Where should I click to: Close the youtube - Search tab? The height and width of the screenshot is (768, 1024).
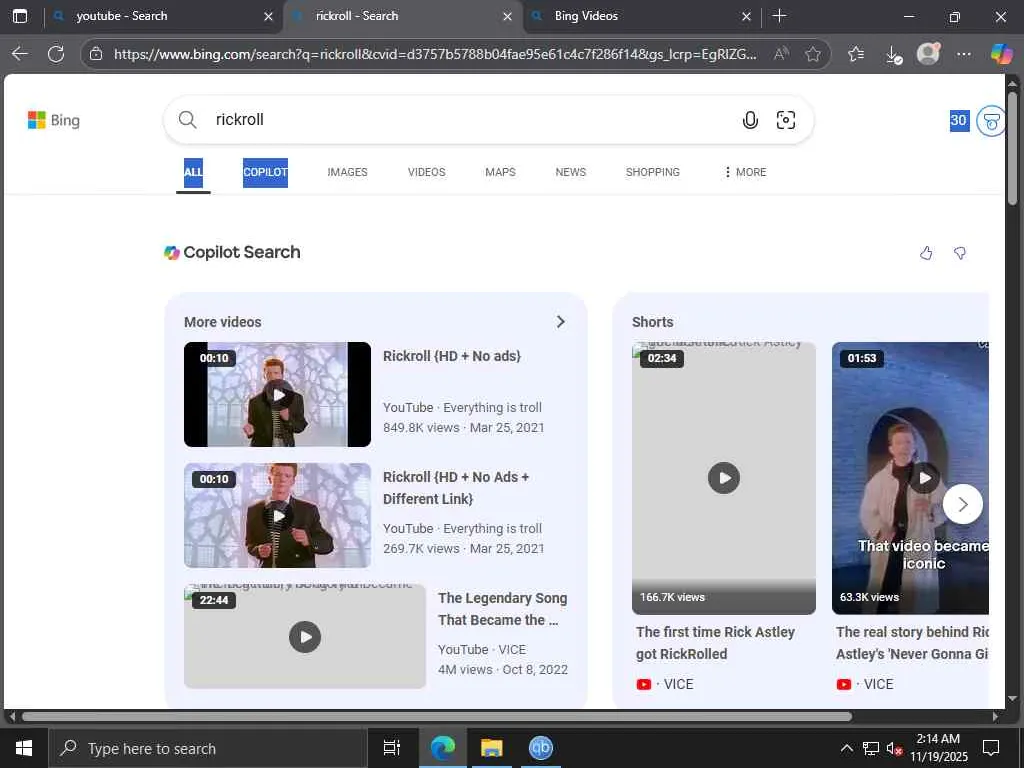pos(268,16)
